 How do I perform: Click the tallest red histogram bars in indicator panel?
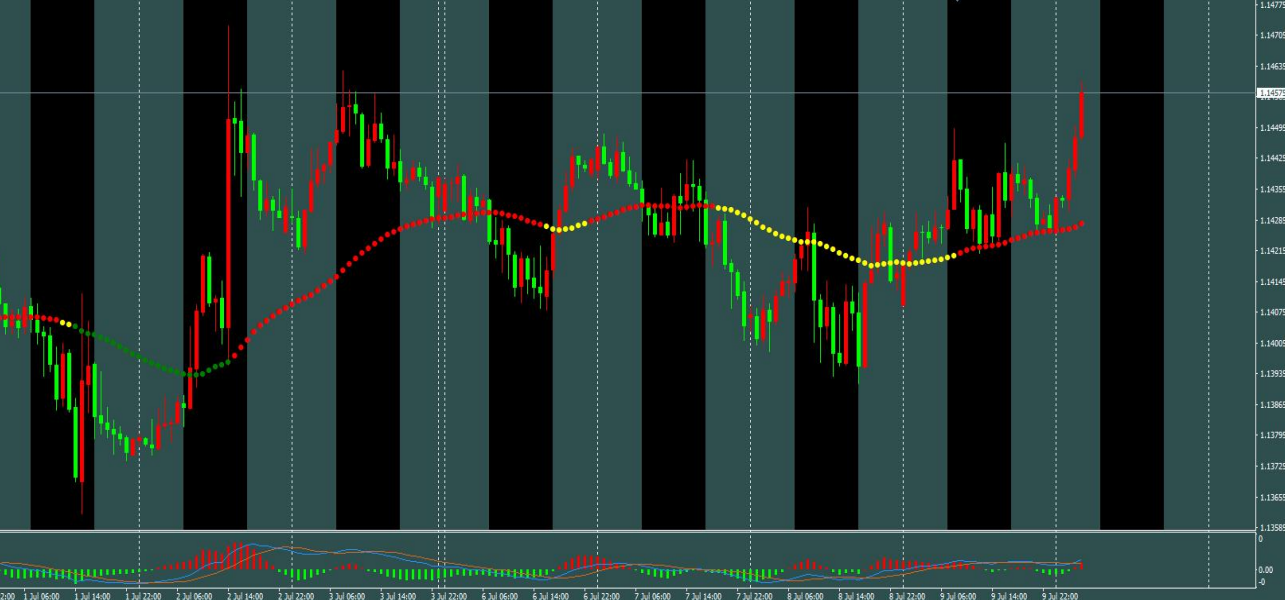tap(238, 557)
